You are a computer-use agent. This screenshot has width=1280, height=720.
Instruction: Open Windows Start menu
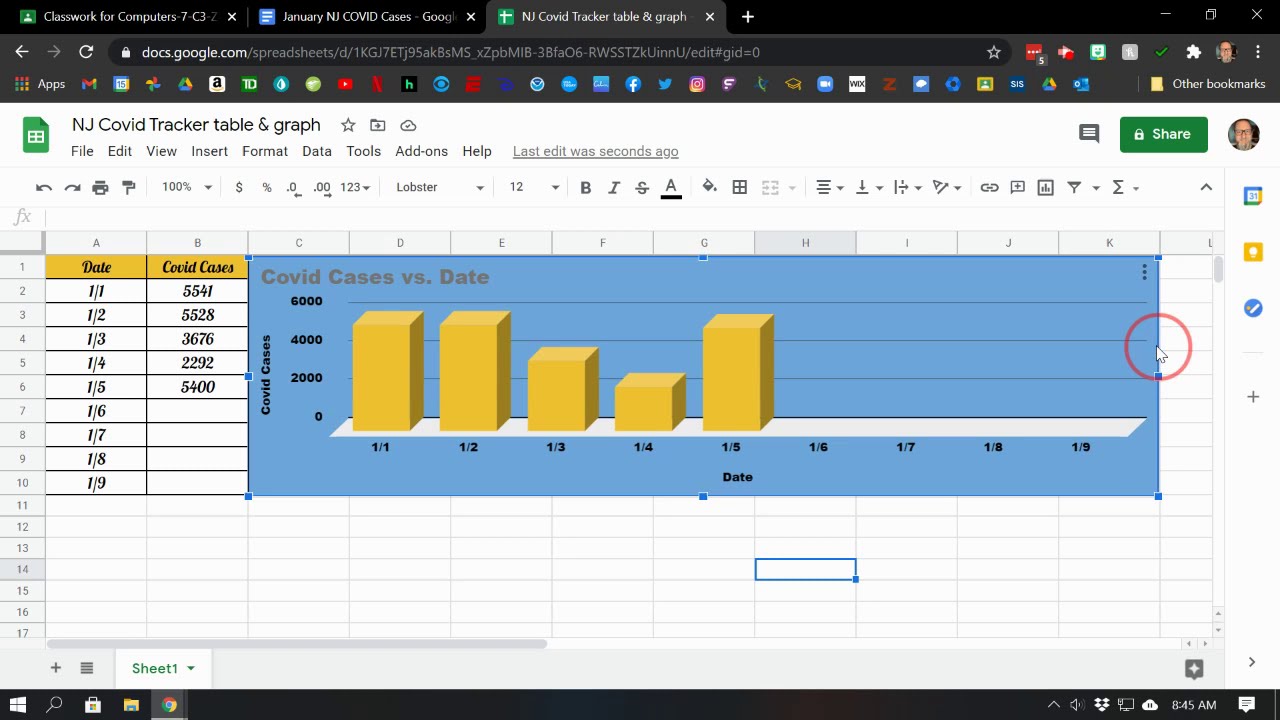click(18, 705)
